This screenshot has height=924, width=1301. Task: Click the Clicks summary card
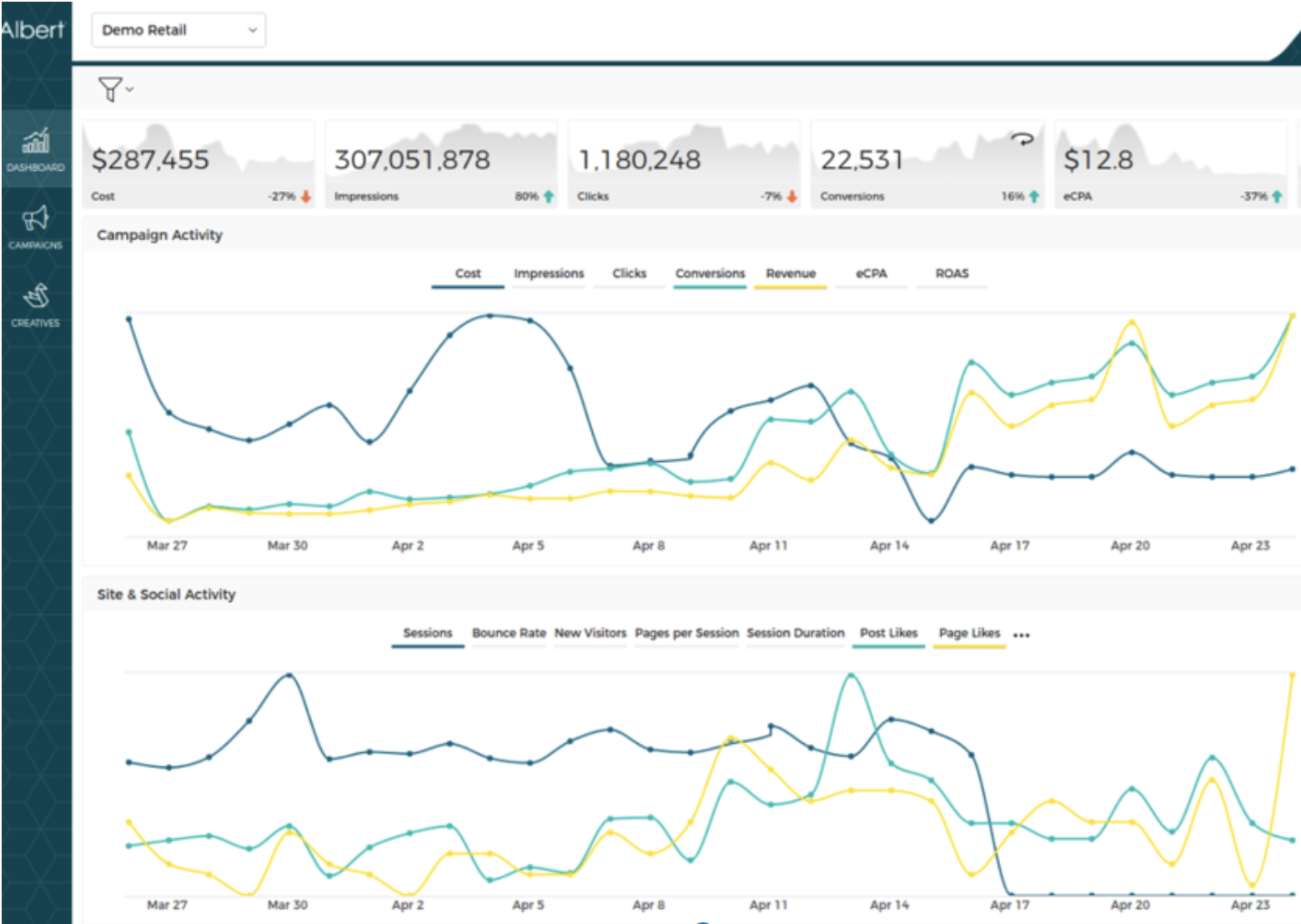[x=684, y=163]
